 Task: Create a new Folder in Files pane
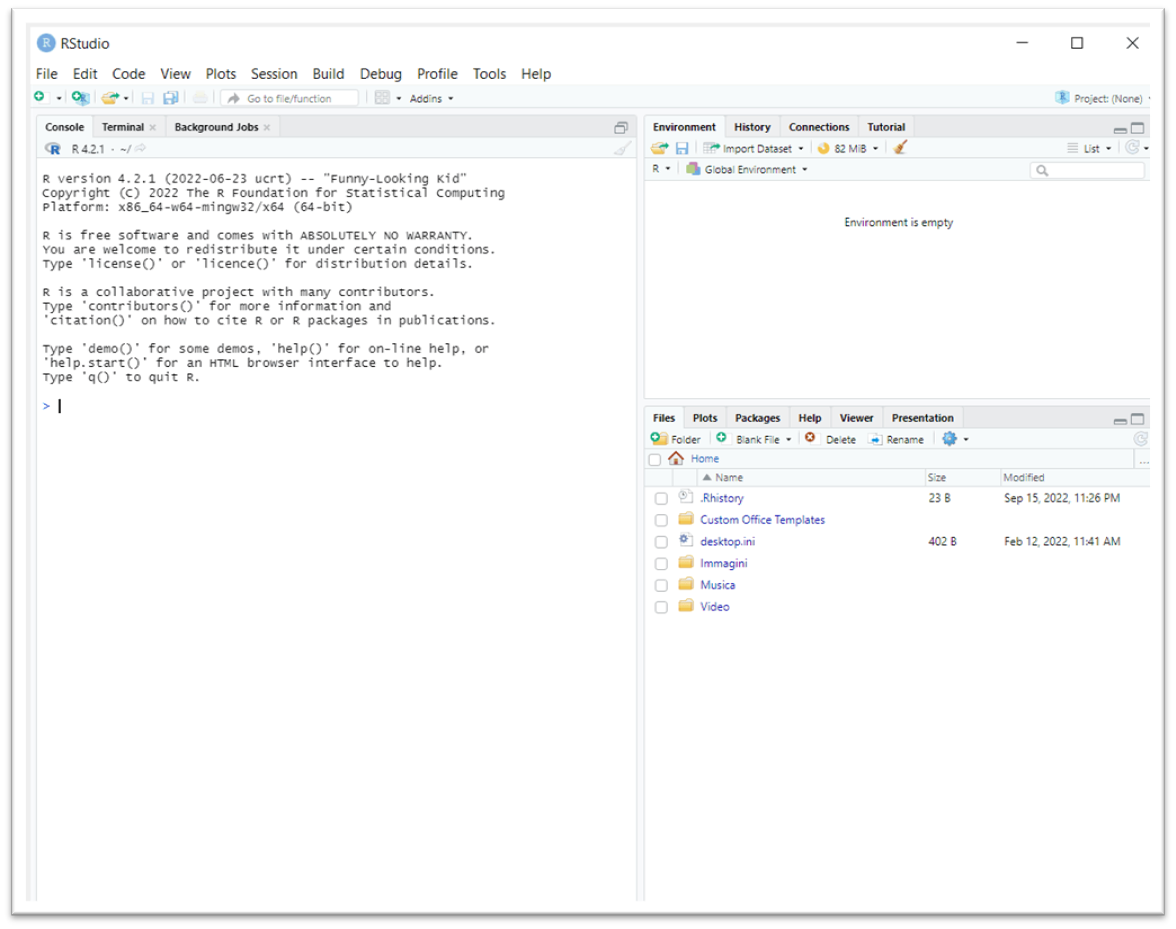[x=676, y=439]
